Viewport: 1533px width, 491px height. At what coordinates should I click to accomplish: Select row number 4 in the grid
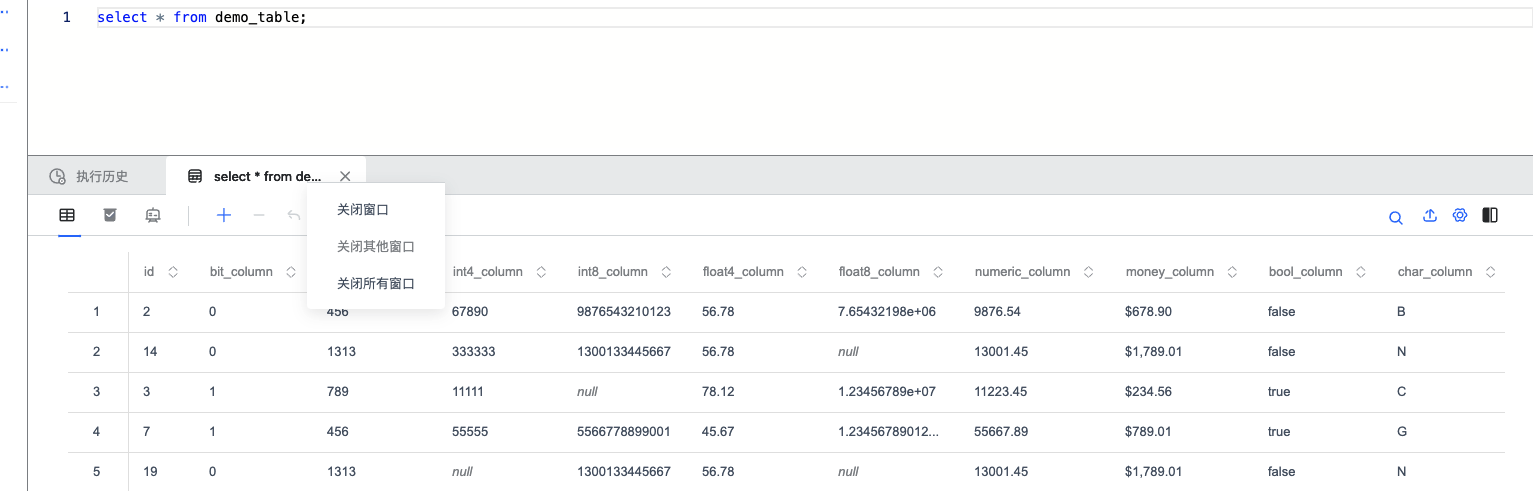96,432
